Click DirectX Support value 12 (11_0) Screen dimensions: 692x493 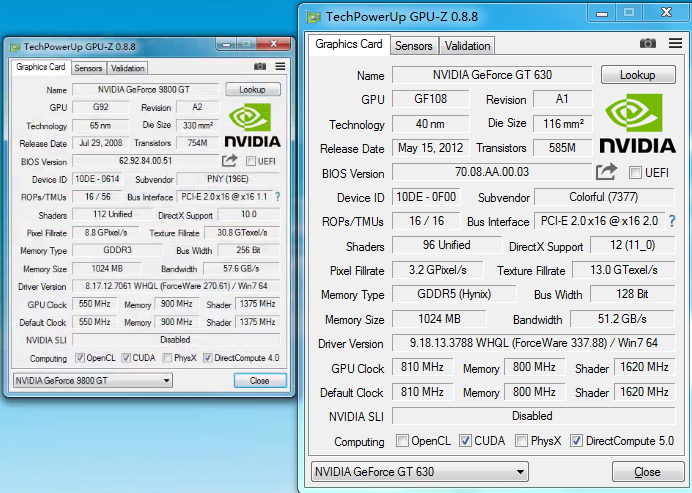[x=632, y=245]
